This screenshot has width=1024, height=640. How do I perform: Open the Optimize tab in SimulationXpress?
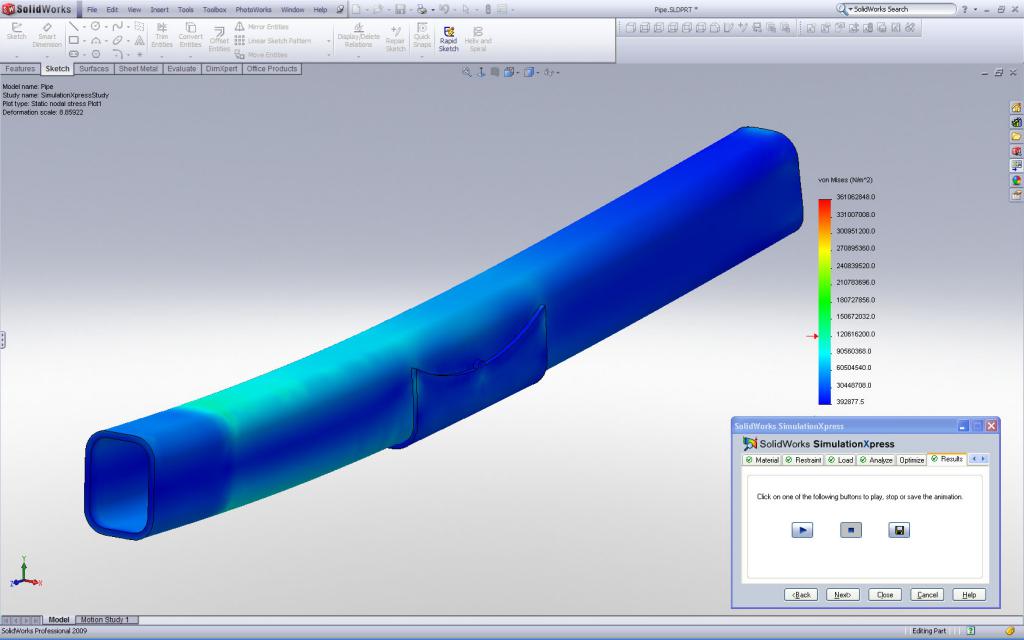(x=911, y=460)
